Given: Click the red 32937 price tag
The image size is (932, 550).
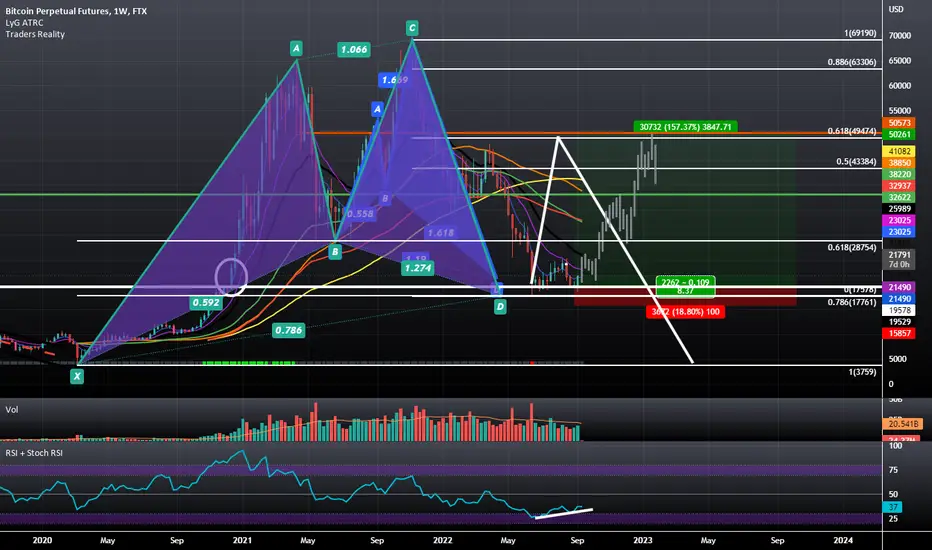Looking at the screenshot, I should [x=899, y=186].
